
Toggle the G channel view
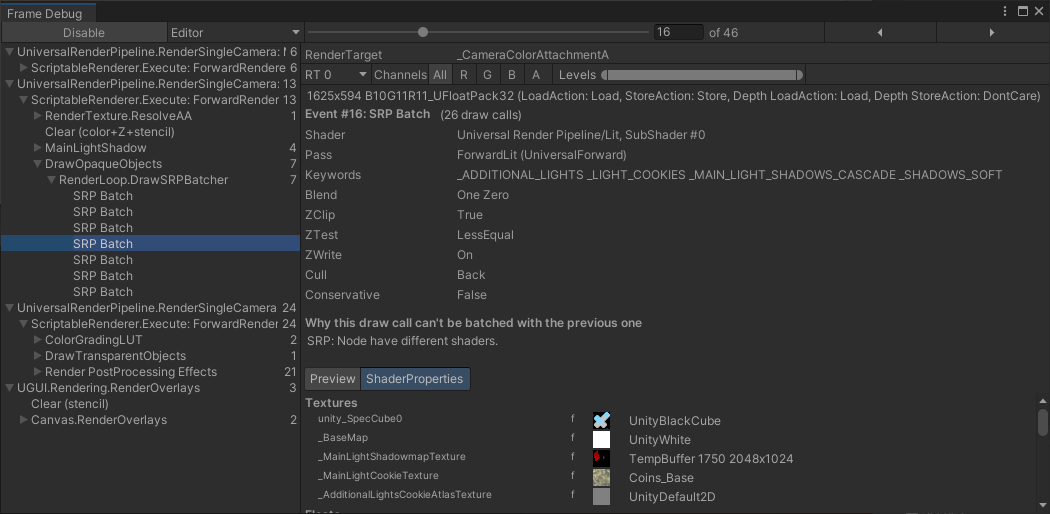(487, 75)
